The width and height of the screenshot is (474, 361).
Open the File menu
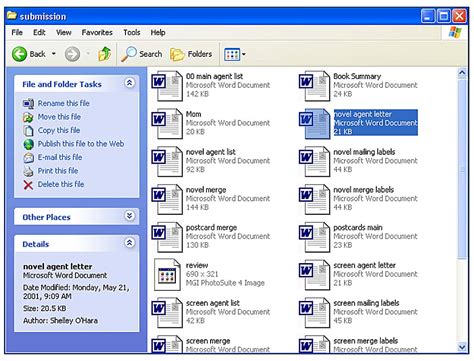(17, 32)
